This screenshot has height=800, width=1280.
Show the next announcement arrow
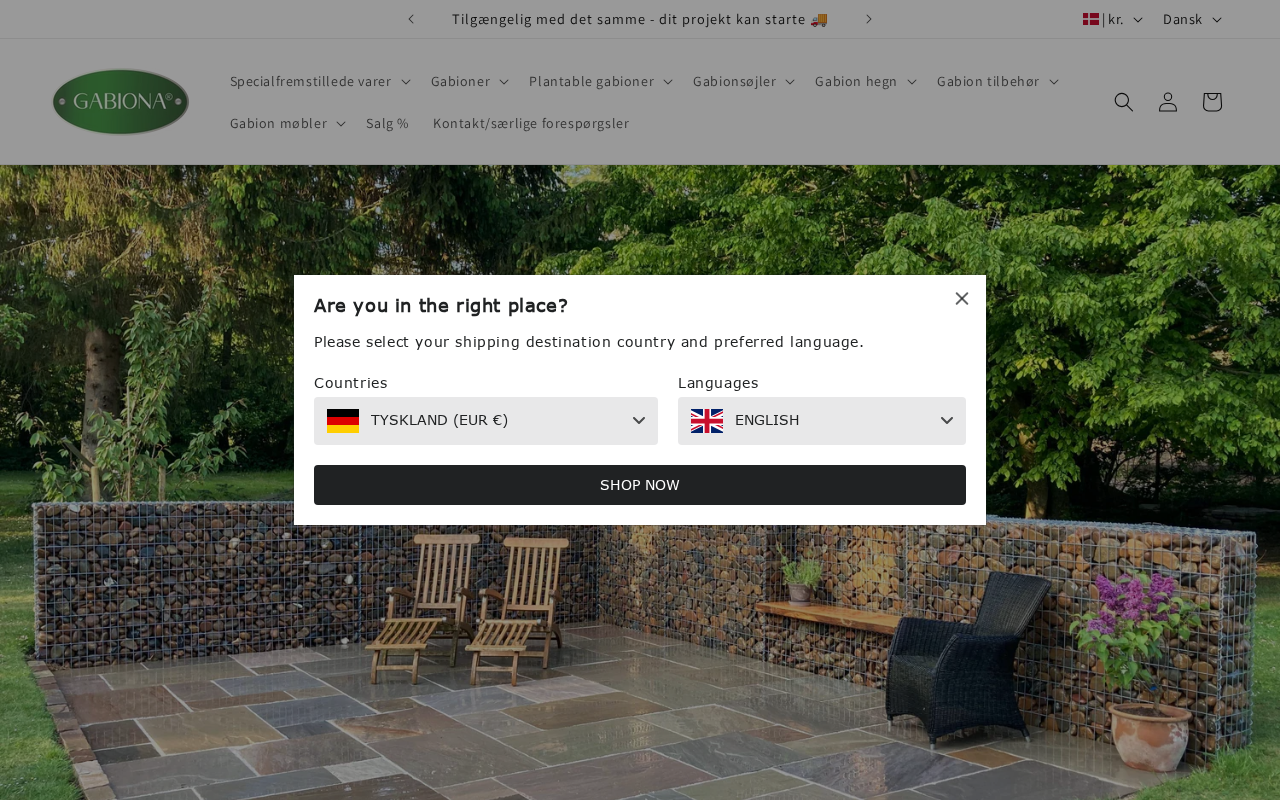869,19
